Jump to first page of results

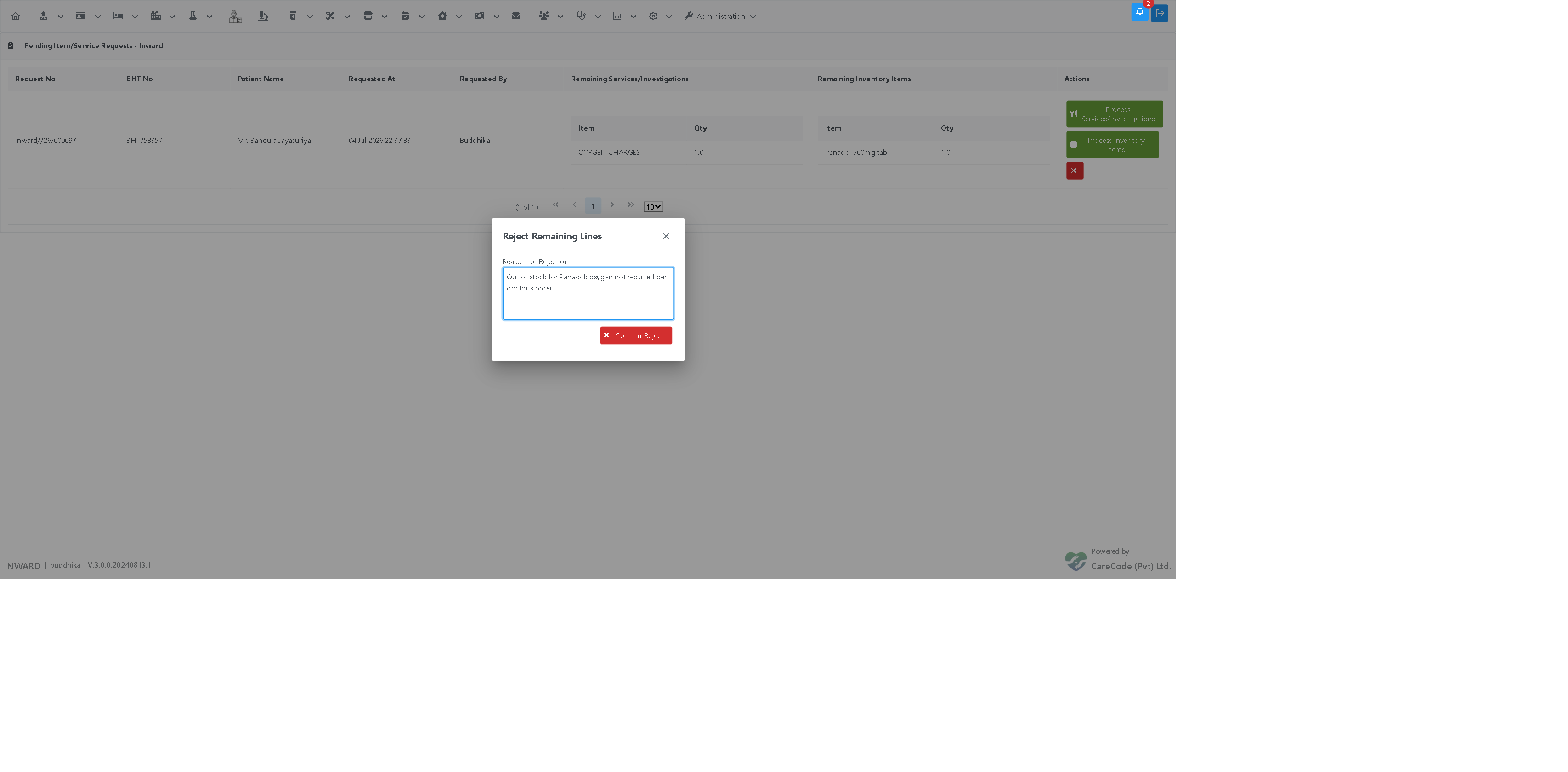[x=555, y=205]
